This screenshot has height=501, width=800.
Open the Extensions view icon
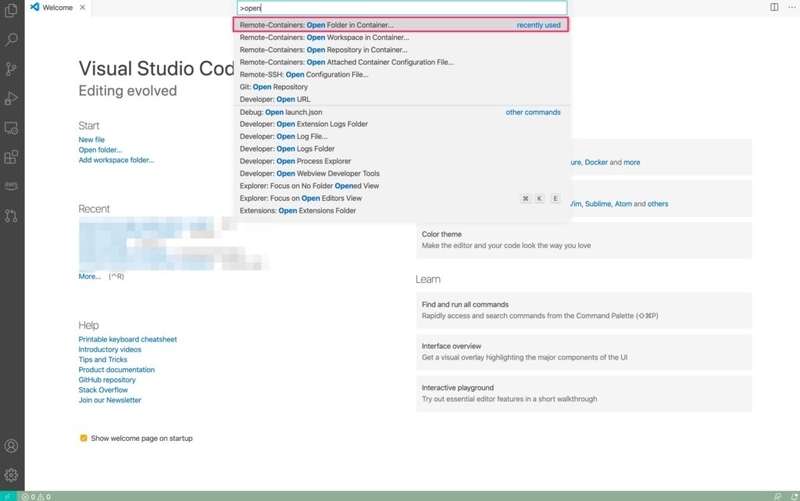tap(11, 157)
